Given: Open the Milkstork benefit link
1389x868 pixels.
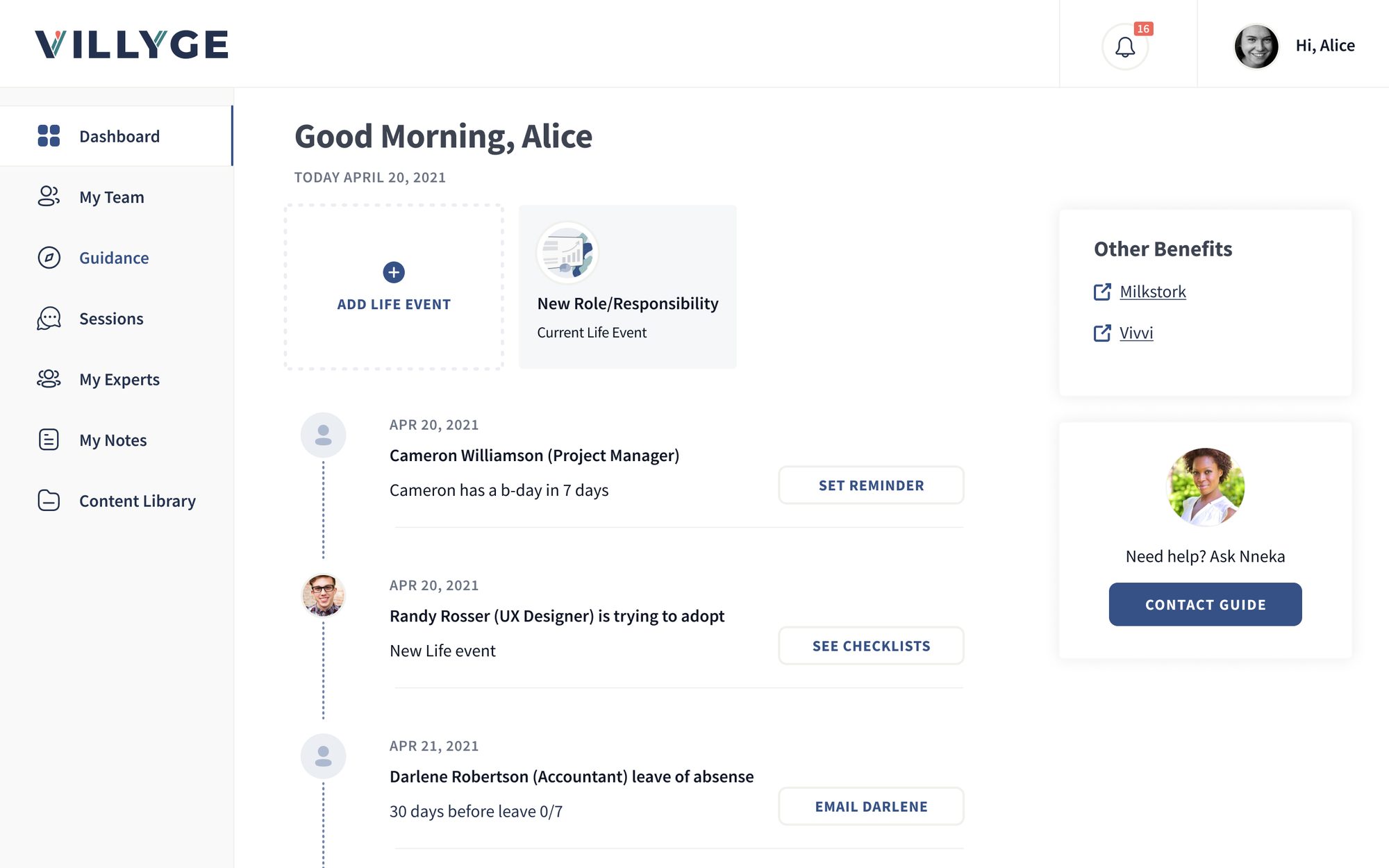Looking at the screenshot, I should [1153, 292].
